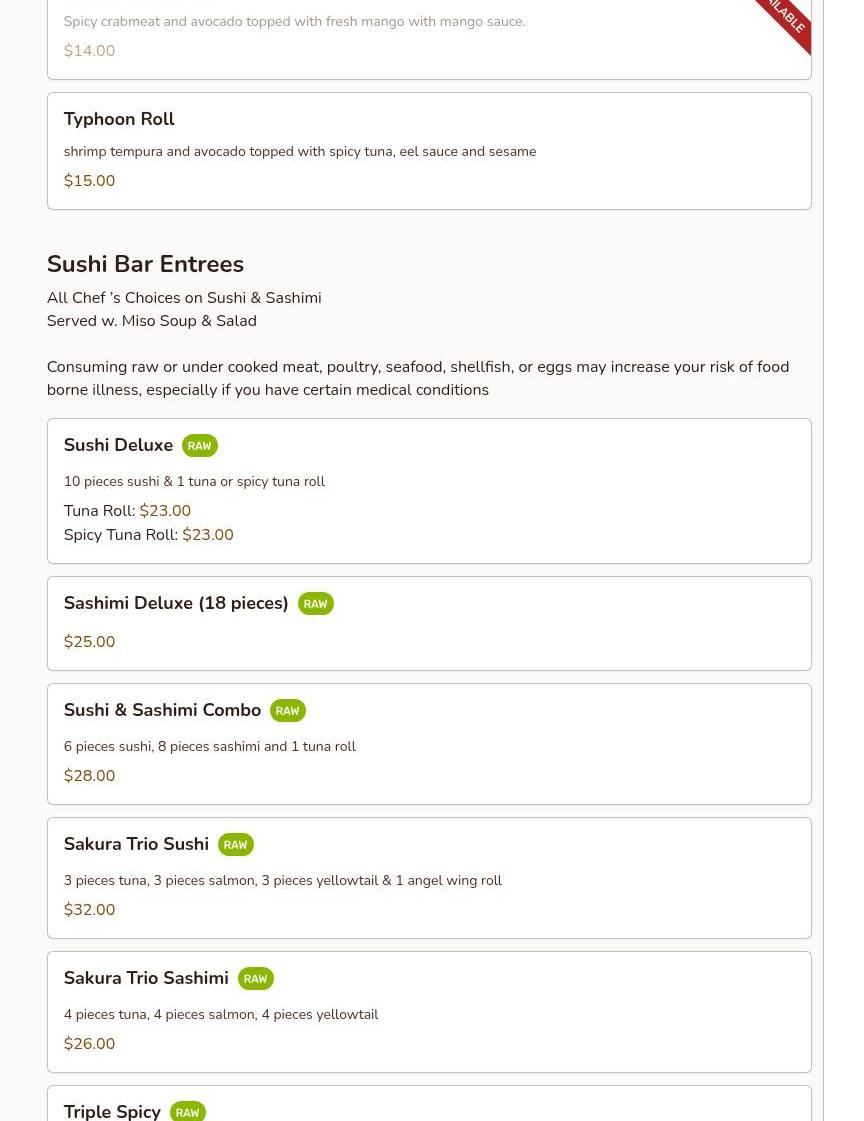Choose the Tuna Roll $23.00 option

[x=127, y=511]
